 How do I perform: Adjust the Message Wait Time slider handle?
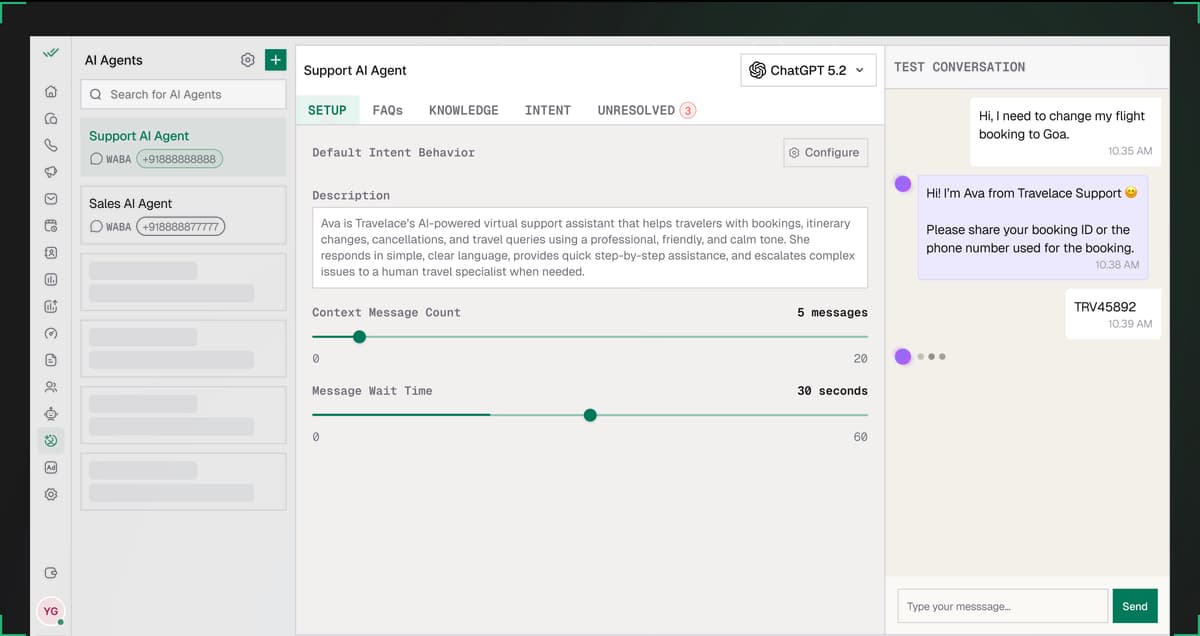coord(590,415)
